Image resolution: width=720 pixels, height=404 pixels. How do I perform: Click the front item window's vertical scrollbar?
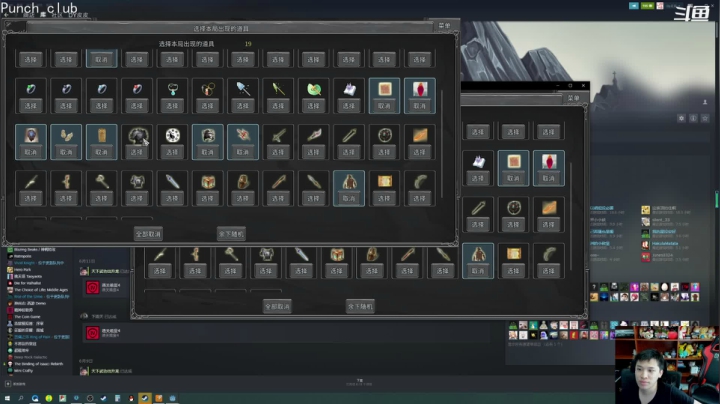click(x=442, y=143)
